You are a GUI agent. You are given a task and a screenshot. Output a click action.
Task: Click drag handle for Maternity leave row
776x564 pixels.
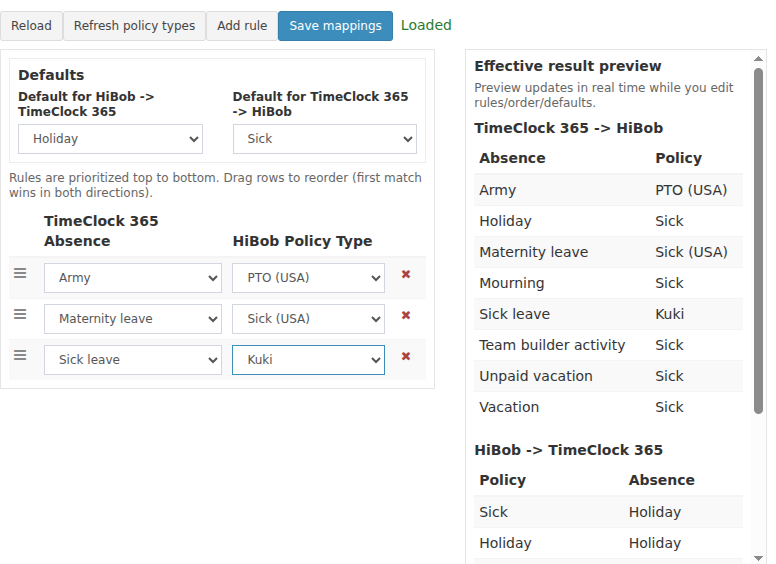click(19, 314)
